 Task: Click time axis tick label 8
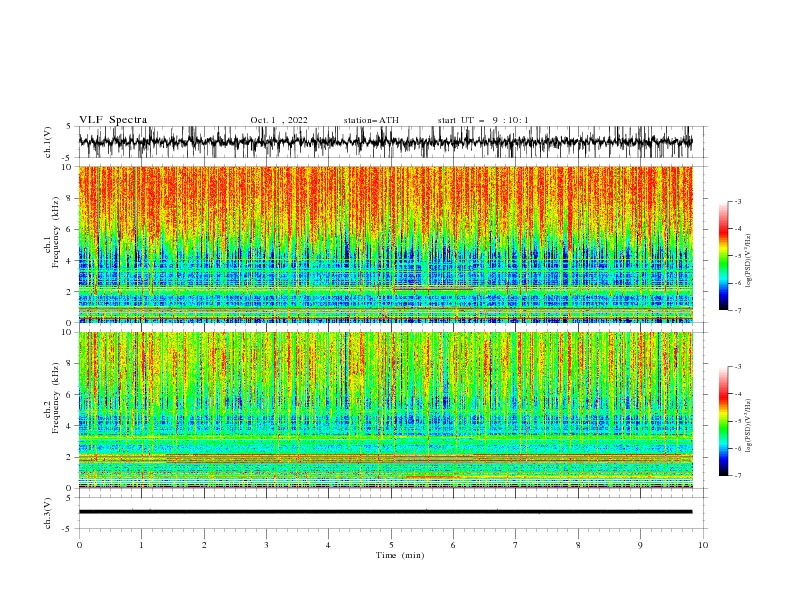point(578,545)
